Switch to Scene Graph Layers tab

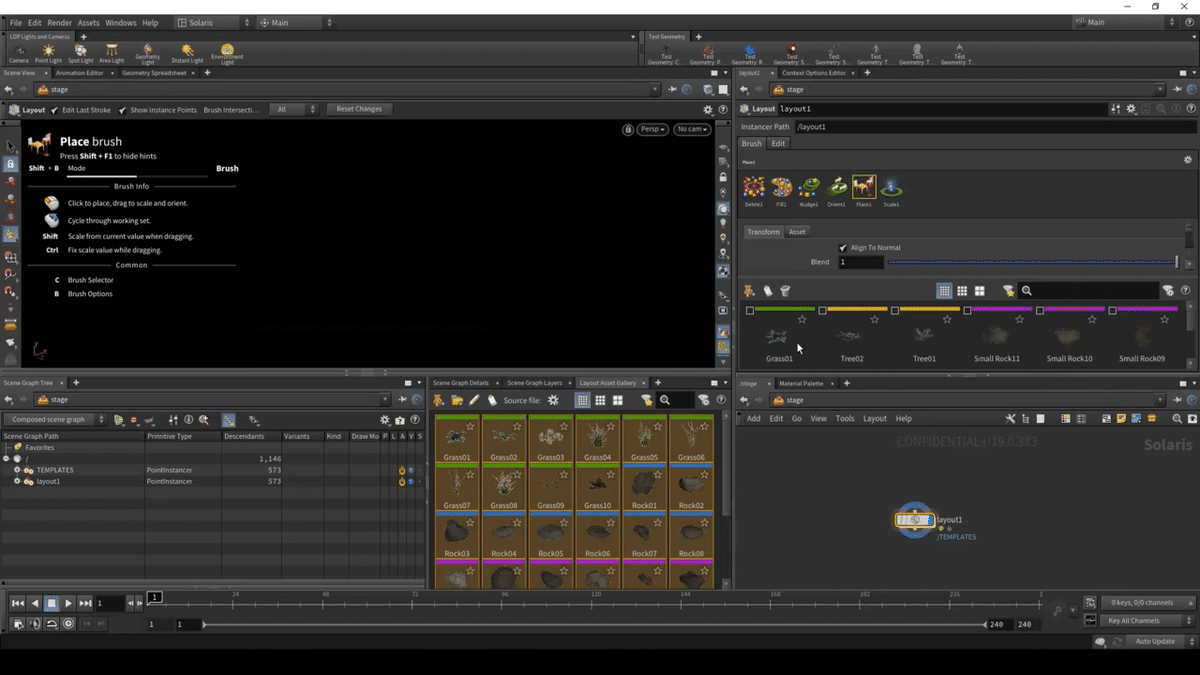(535, 383)
